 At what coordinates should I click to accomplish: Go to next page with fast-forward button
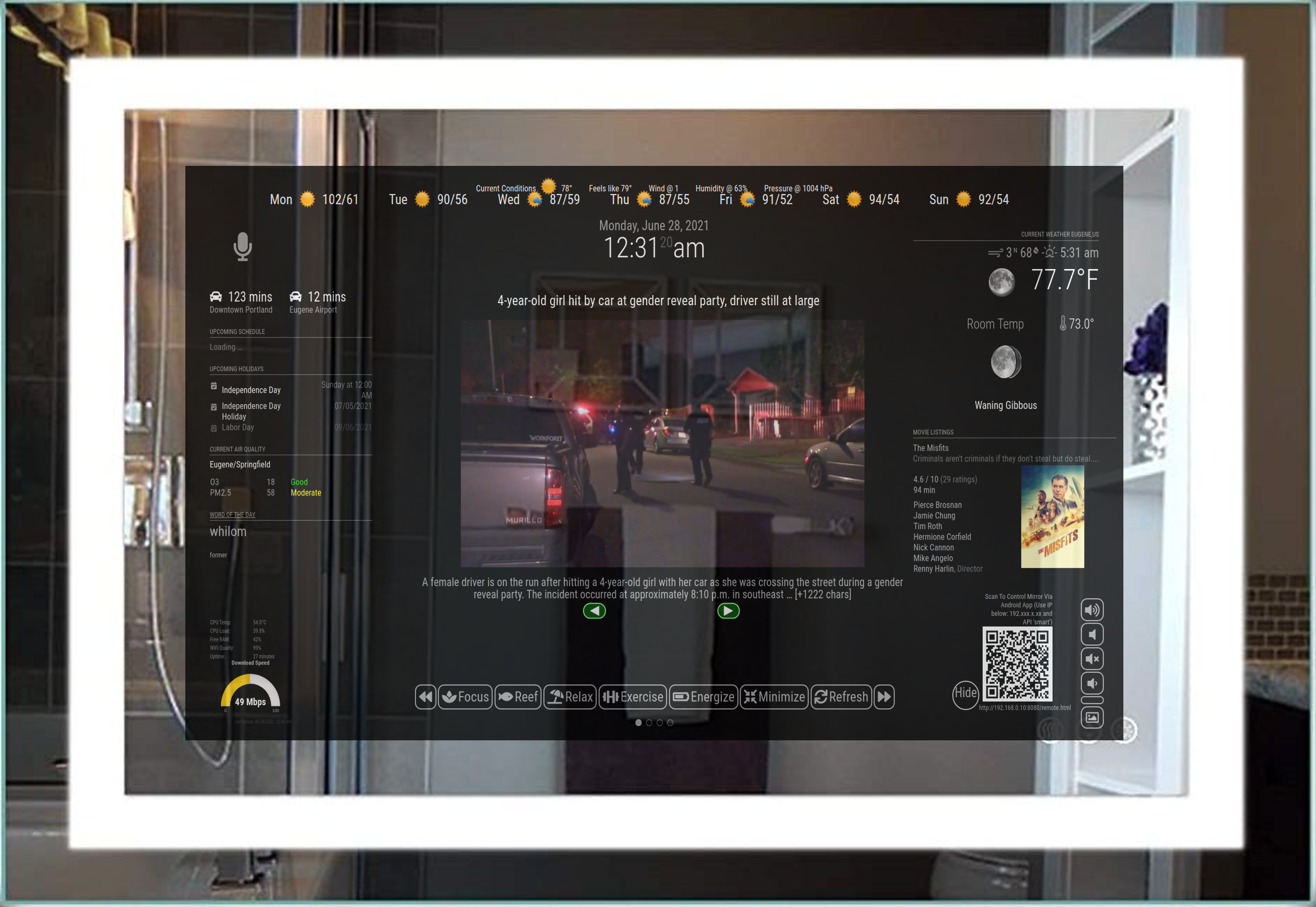tap(884, 697)
